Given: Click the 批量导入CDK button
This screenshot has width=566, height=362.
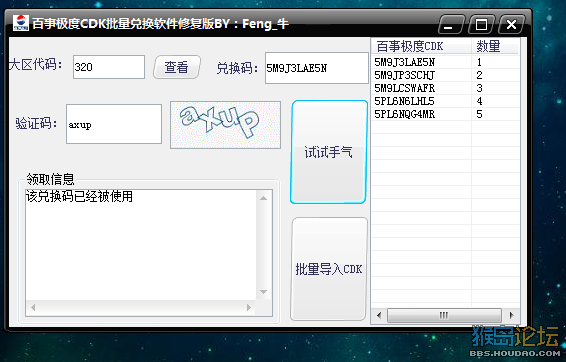Looking at the screenshot, I should 328,269.
